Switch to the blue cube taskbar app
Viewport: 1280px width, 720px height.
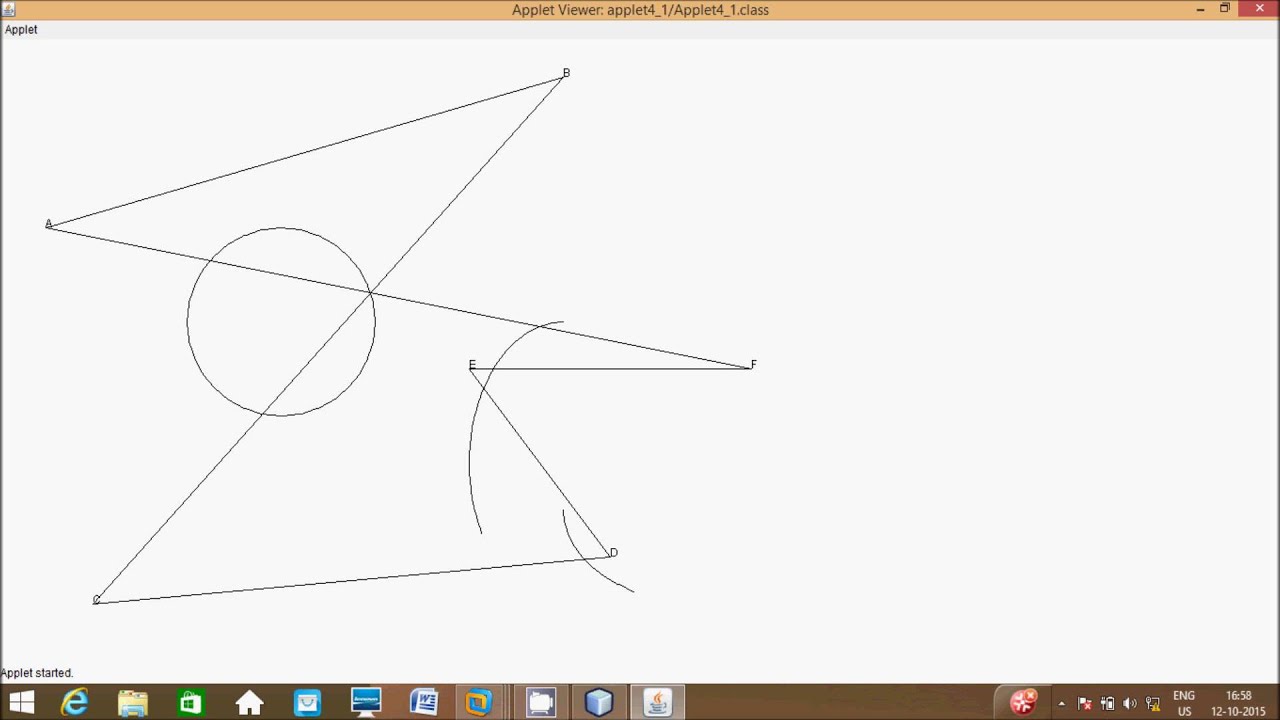pyautogui.click(x=599, y=703)
